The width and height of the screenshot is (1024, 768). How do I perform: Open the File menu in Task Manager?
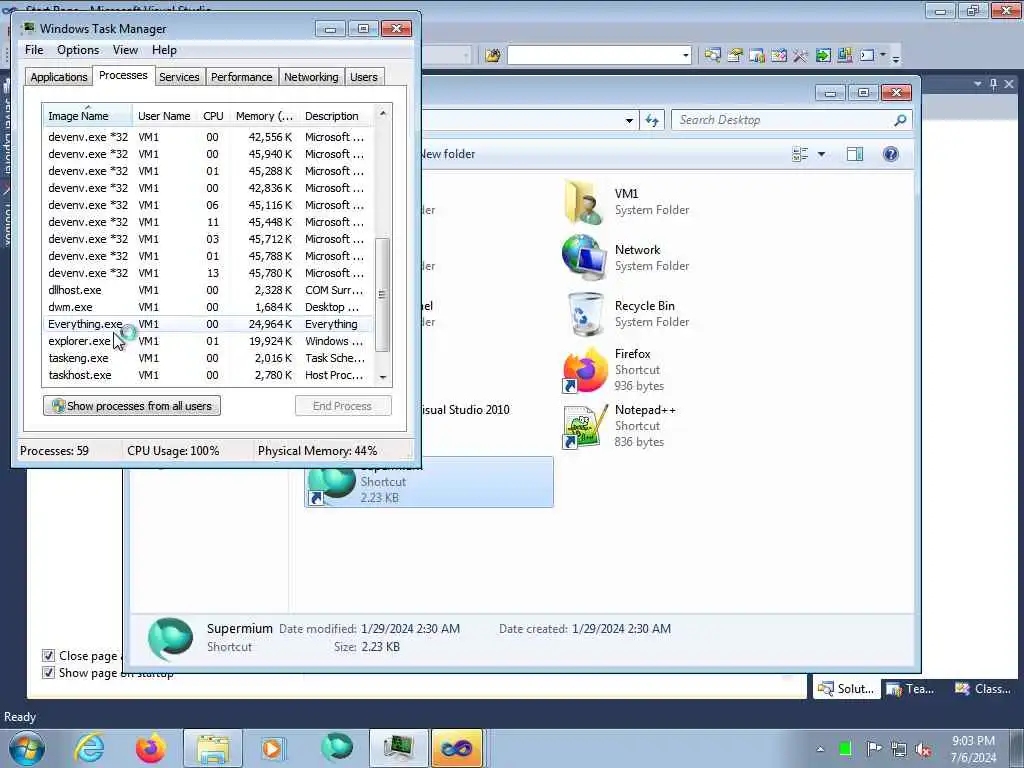click(x=34, y=50)
